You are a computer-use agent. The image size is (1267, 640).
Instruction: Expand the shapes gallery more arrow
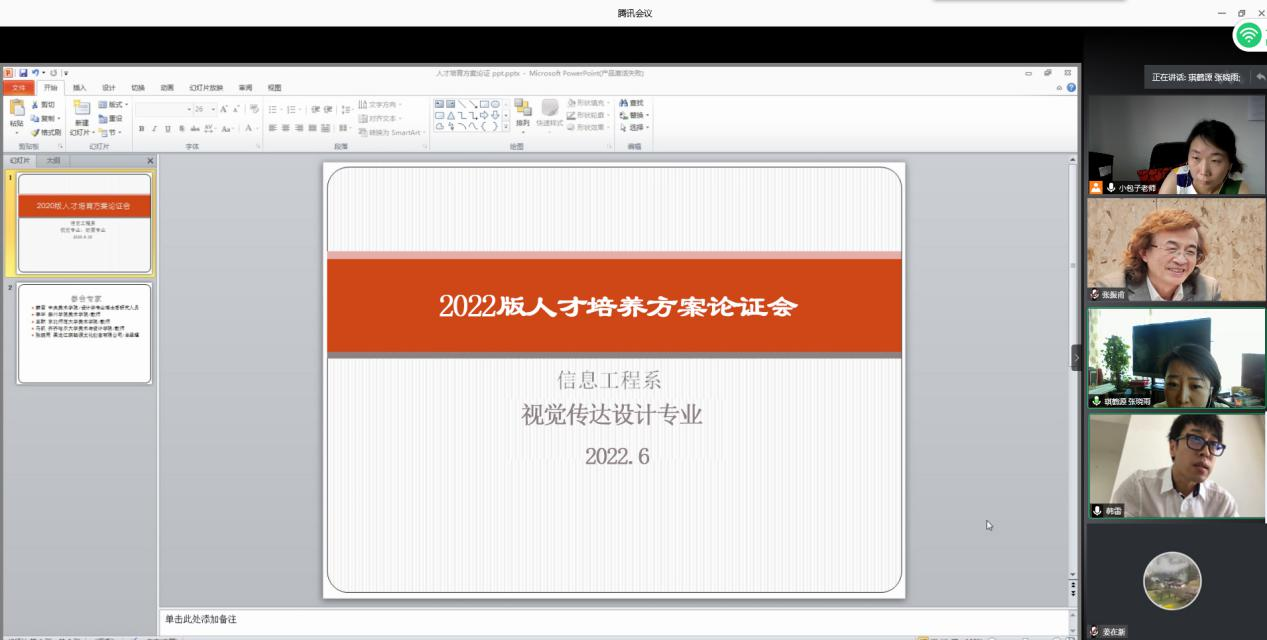(506, 127)
